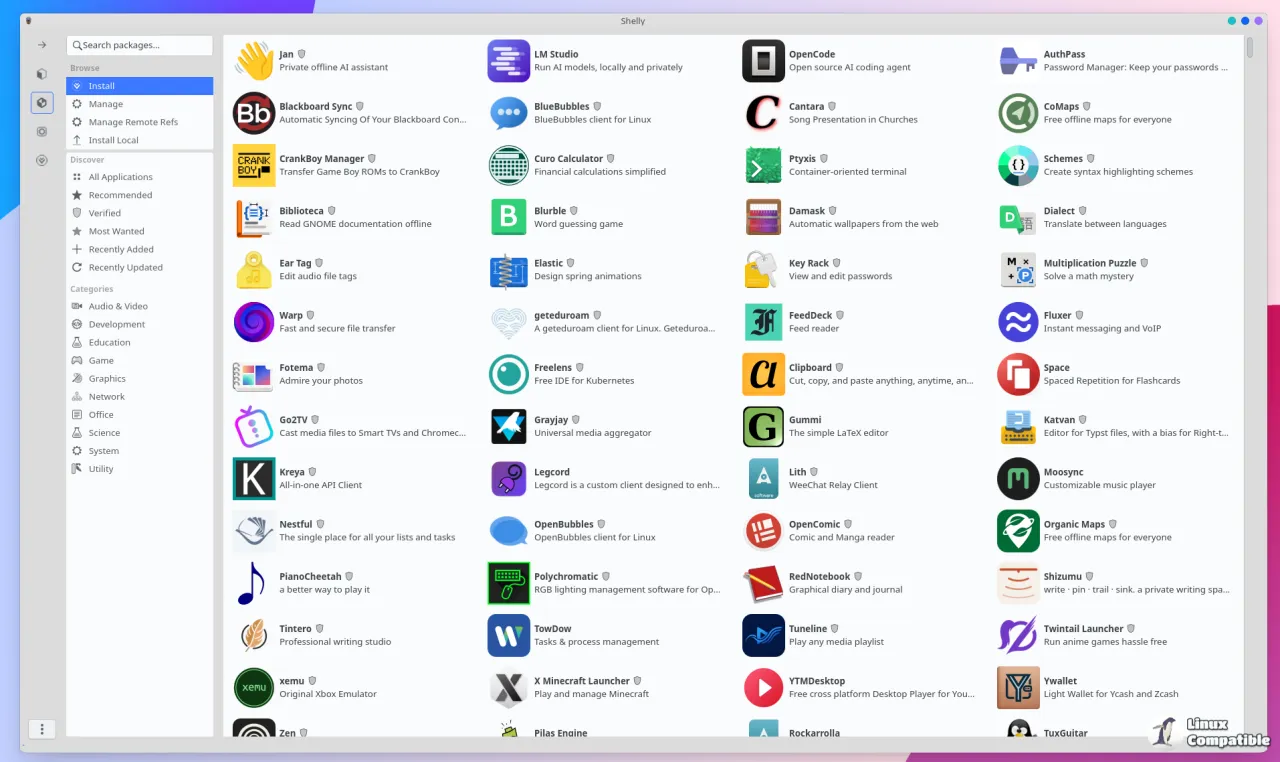Show Recently Added apps
The height and width of the screenshot is (762, 1280).
tap(140, 249)
